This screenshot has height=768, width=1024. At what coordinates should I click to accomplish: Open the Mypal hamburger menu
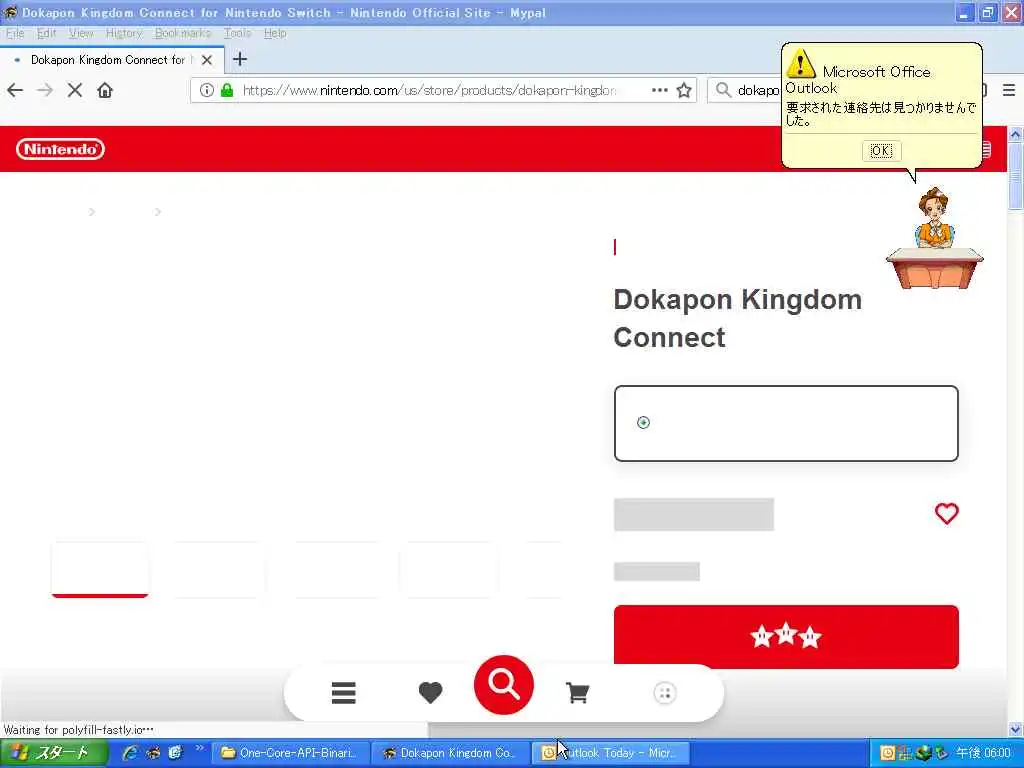[x=1009, y=90]
